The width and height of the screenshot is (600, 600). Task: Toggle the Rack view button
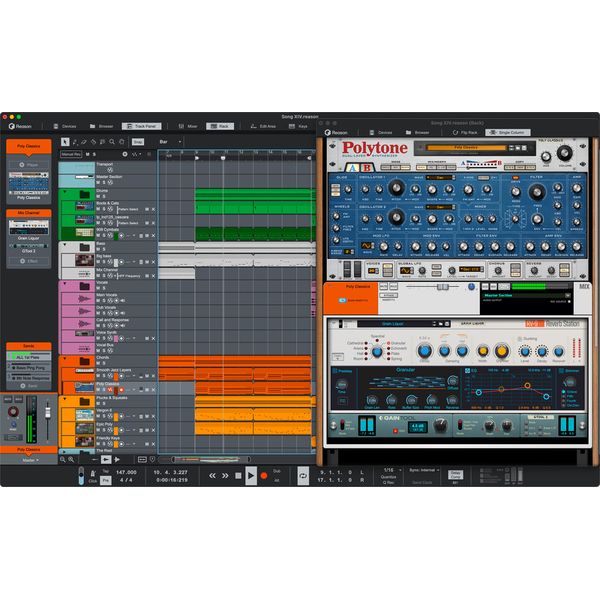pos(220,126)
